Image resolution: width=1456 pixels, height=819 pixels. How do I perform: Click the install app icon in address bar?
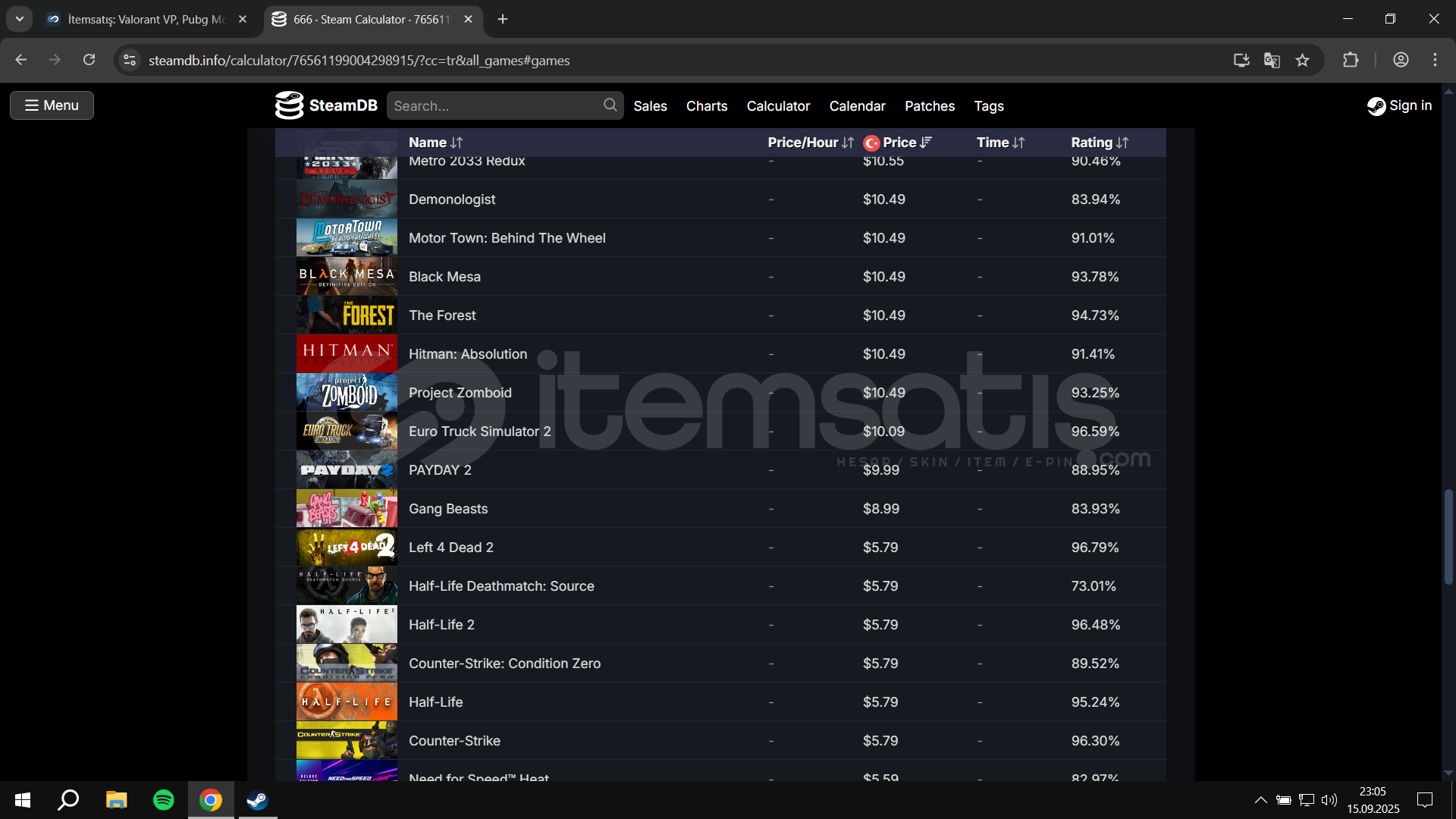coord(1241,60)
